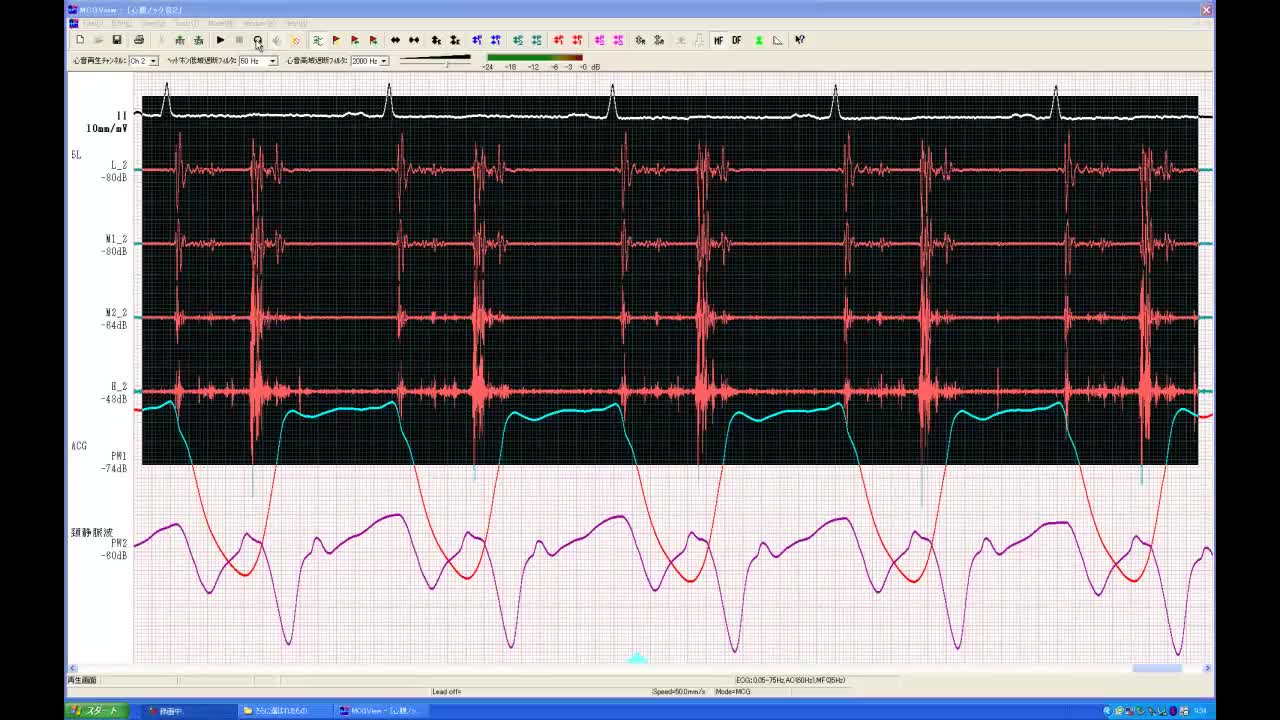The width and height of the screenshot is (1280, 720).
Task: Click the New document icon
Action: (80, 40)
